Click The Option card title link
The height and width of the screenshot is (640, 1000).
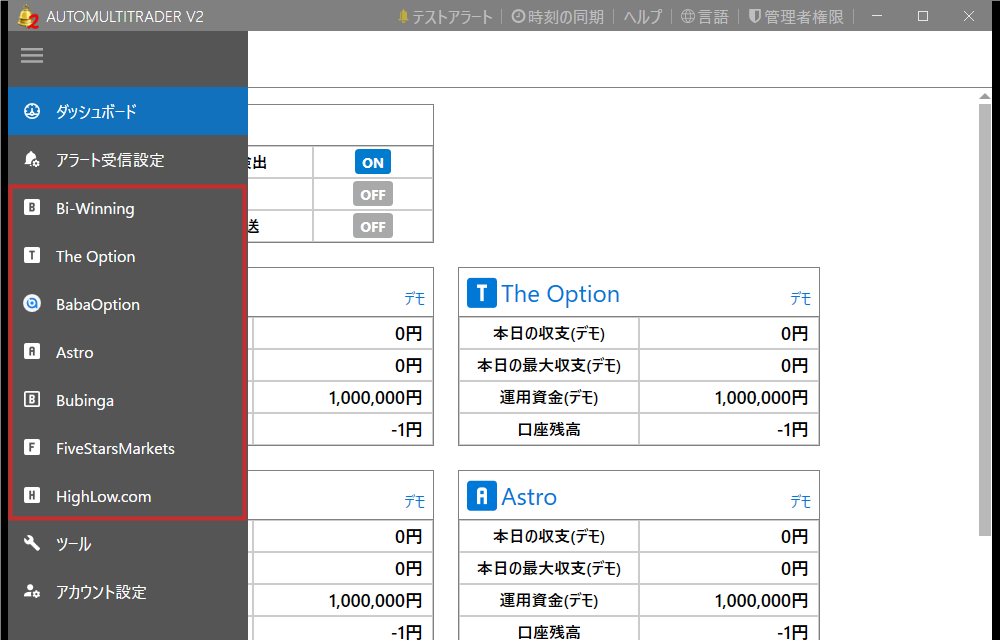560,293
